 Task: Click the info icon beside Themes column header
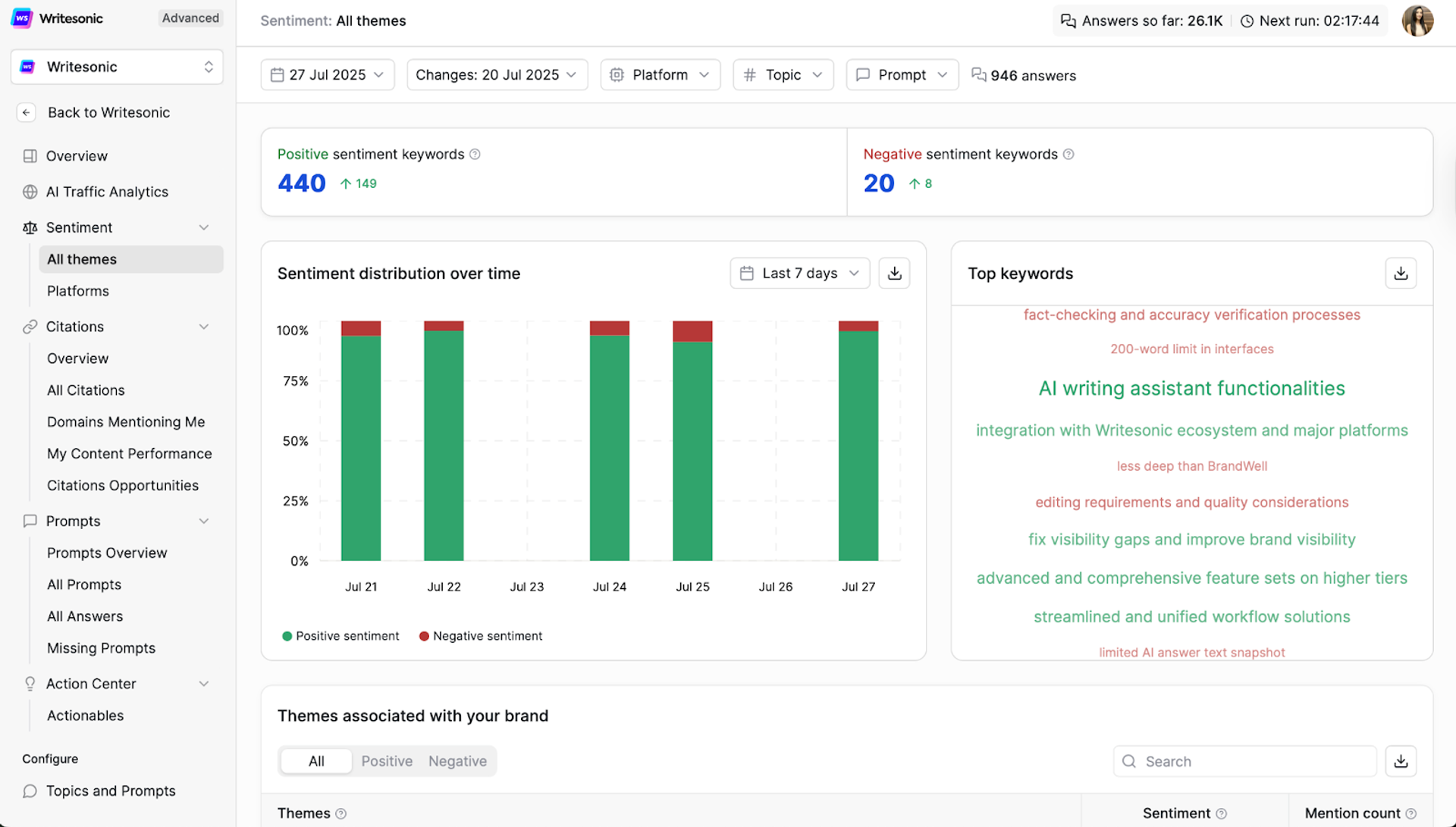point(341,813)
